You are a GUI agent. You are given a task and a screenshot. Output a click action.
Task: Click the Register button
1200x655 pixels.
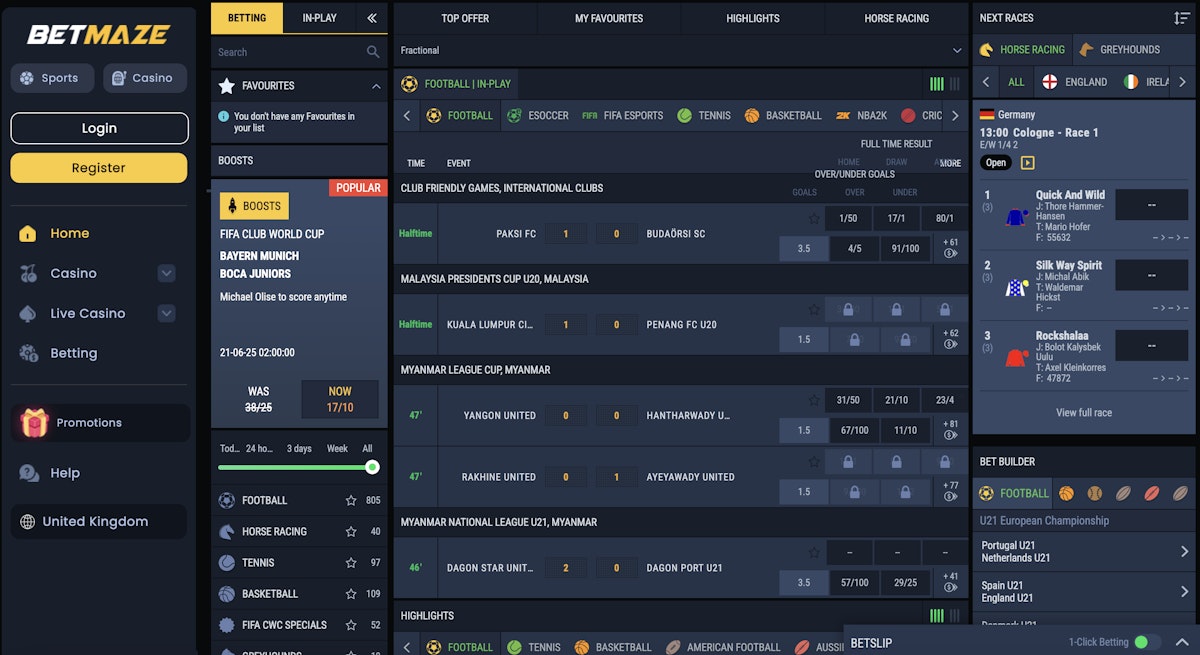[x=99, y=168]
